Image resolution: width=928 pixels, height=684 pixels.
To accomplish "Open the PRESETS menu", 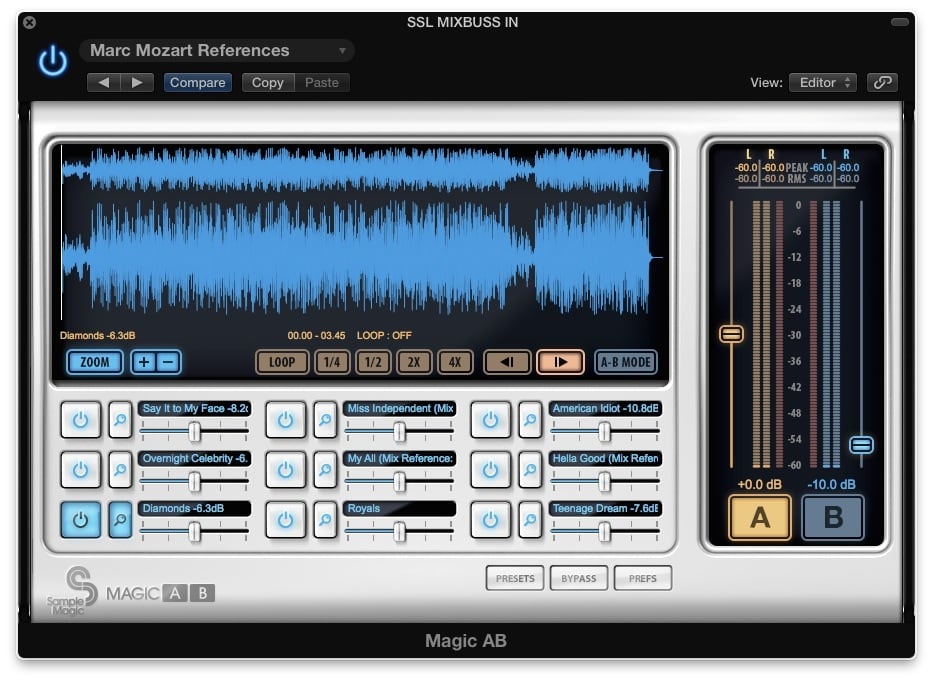I will [x=515, y=578].
